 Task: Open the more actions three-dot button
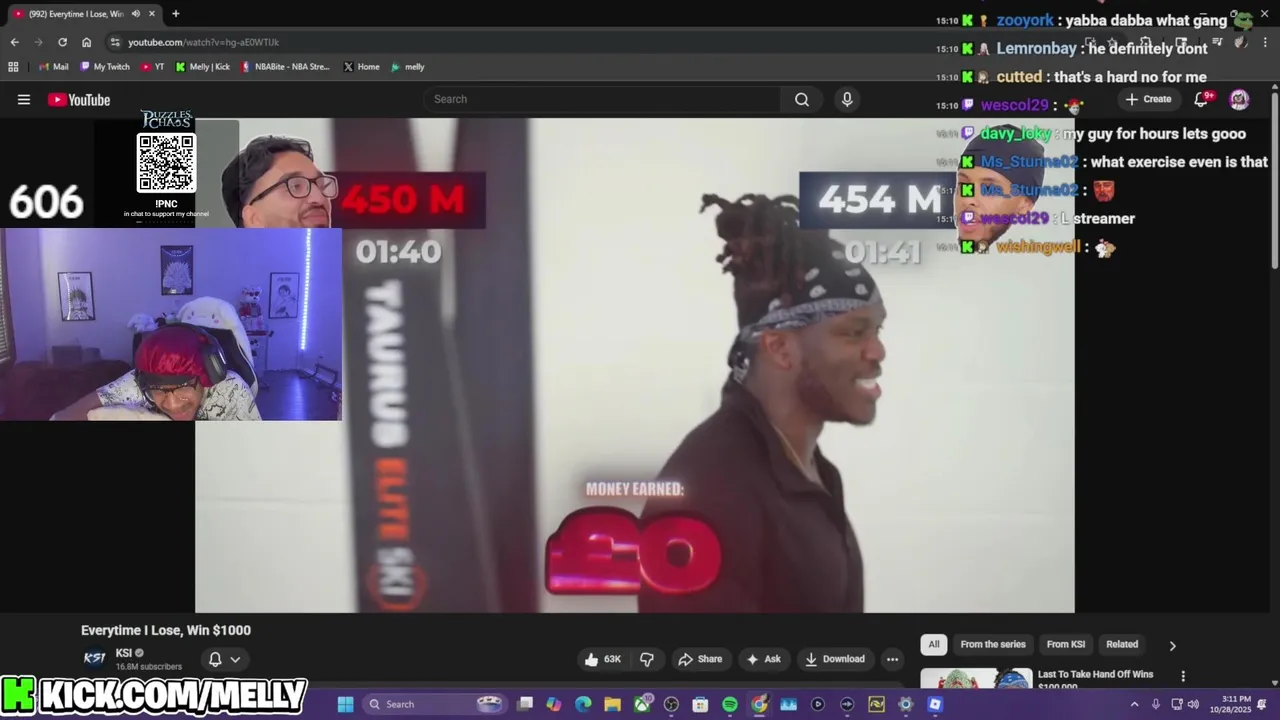[892, 659]
